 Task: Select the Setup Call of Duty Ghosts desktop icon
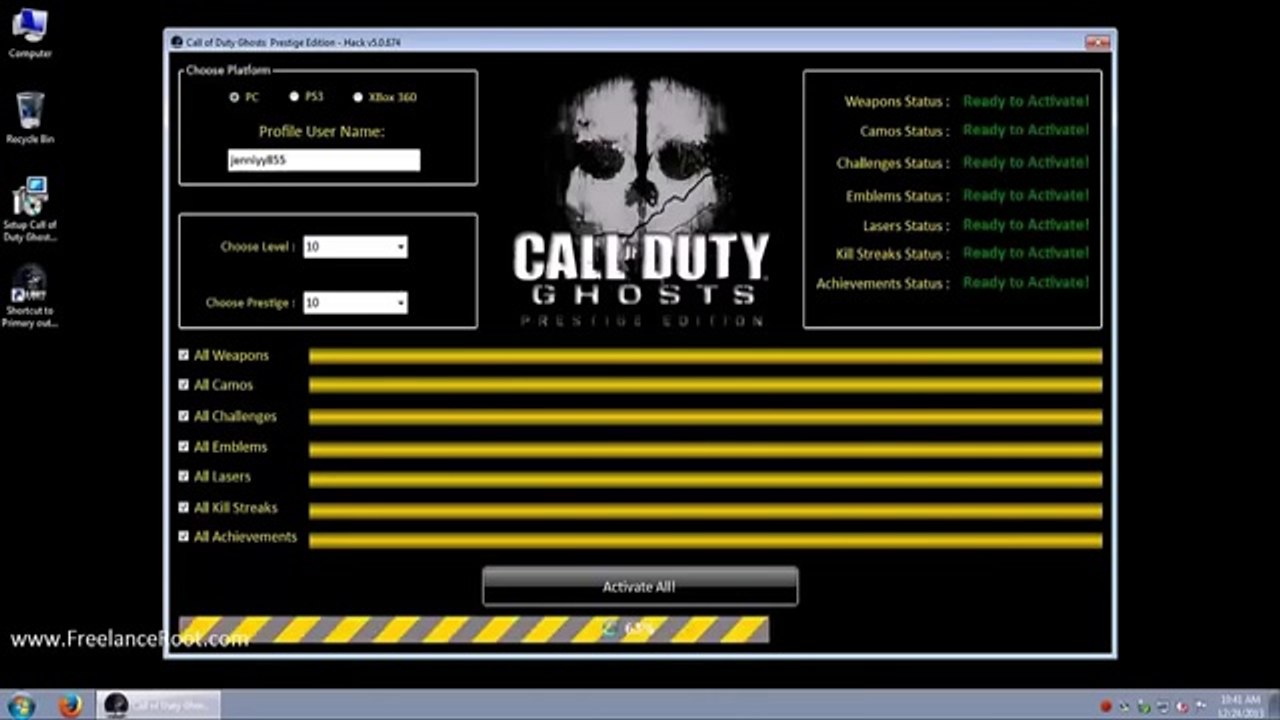tap(30, 209)
